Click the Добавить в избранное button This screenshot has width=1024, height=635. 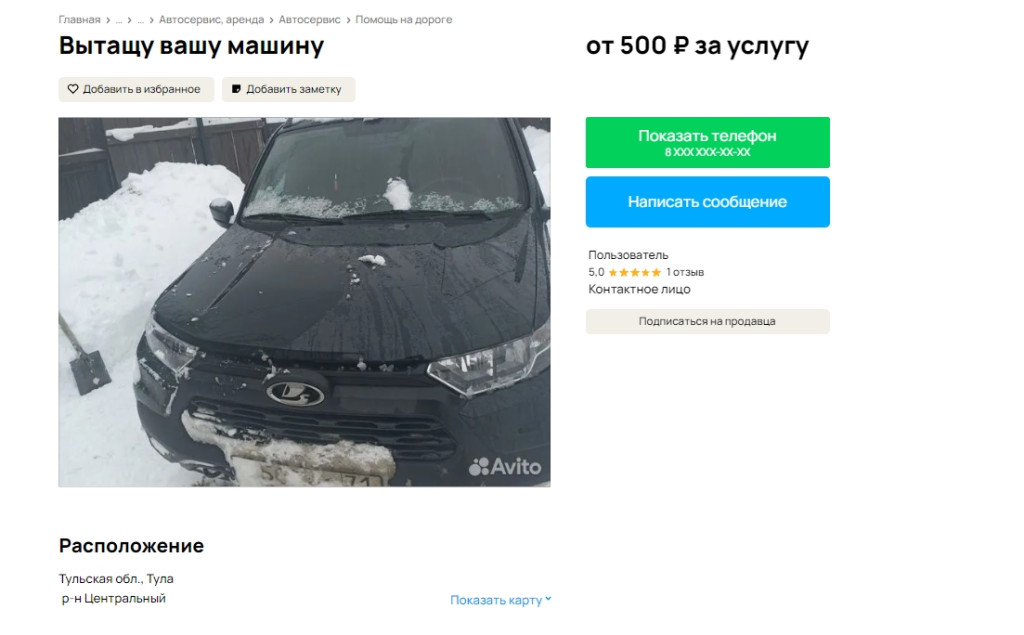pos(136,90)
